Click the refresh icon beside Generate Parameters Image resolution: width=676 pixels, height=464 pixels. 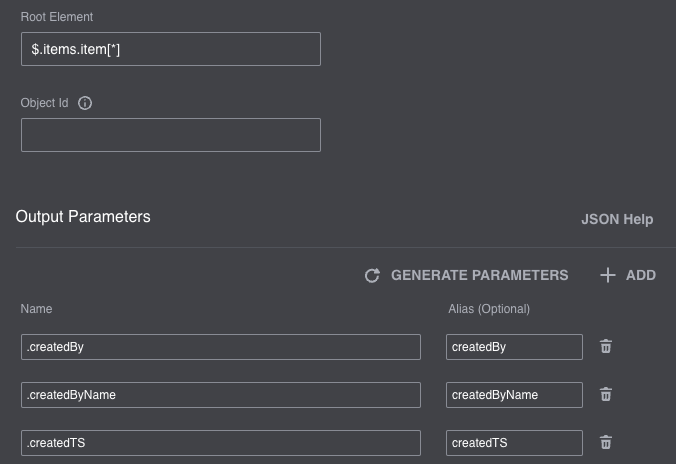coord(372,275)
